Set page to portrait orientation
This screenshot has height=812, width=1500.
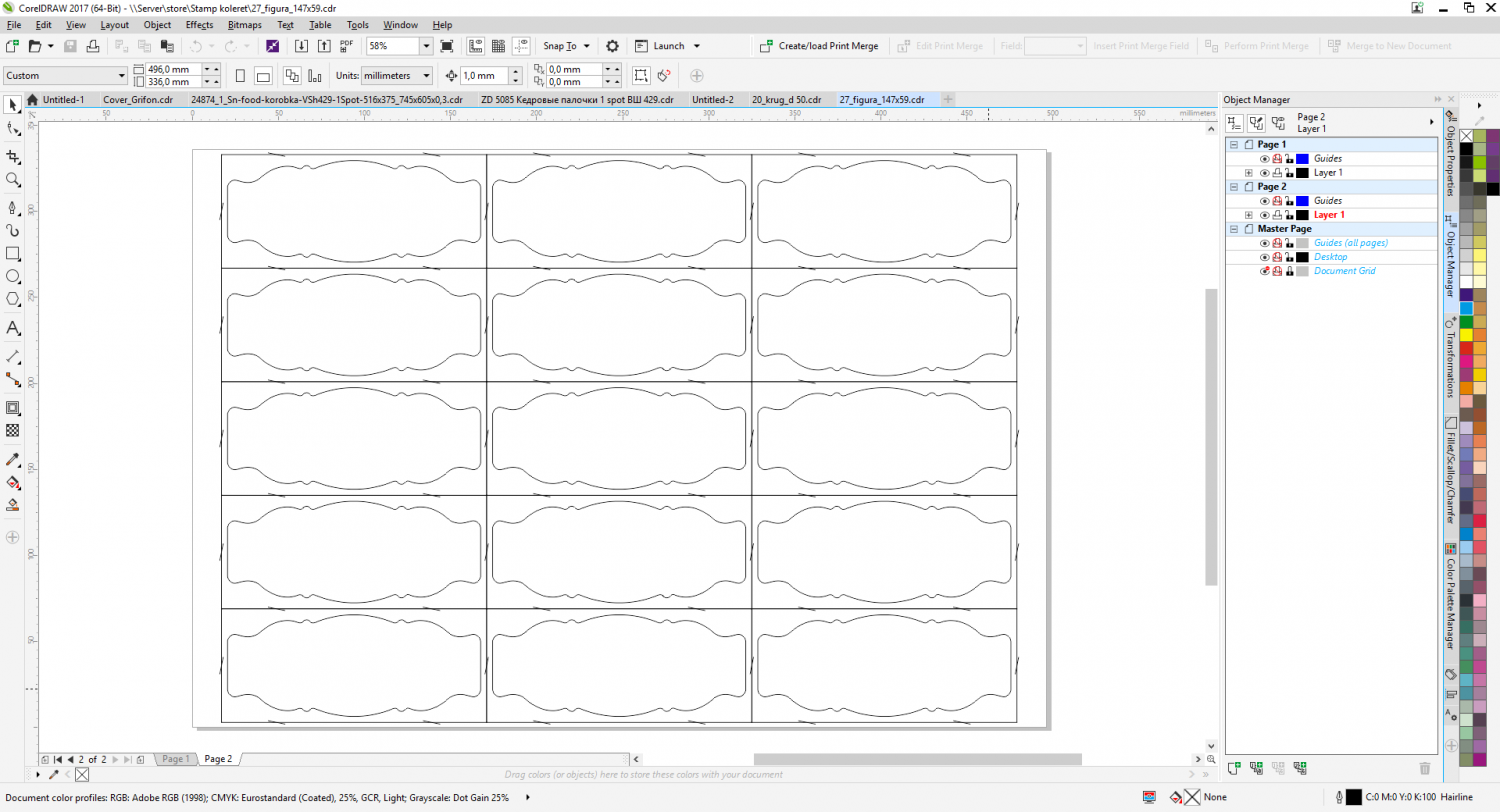click(240, 76)
